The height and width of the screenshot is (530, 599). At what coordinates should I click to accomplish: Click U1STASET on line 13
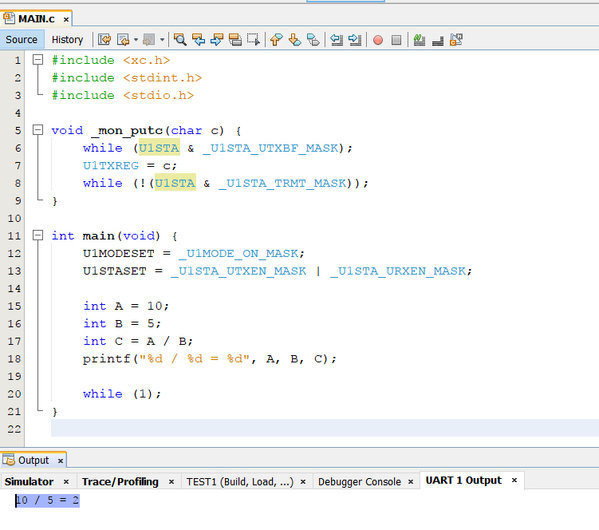pos(115,271)
